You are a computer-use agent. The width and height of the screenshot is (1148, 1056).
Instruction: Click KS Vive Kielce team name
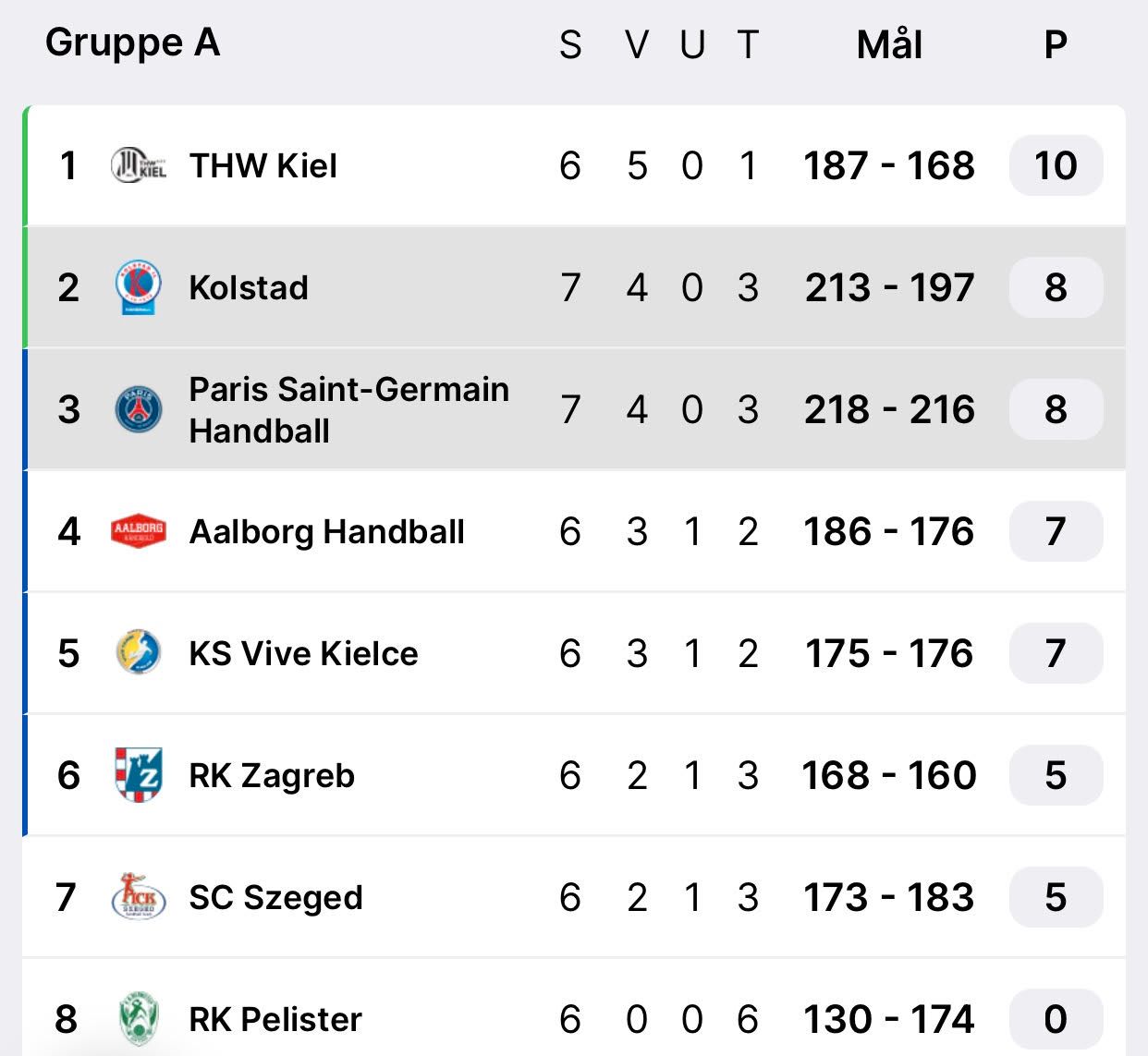(303, 654)
